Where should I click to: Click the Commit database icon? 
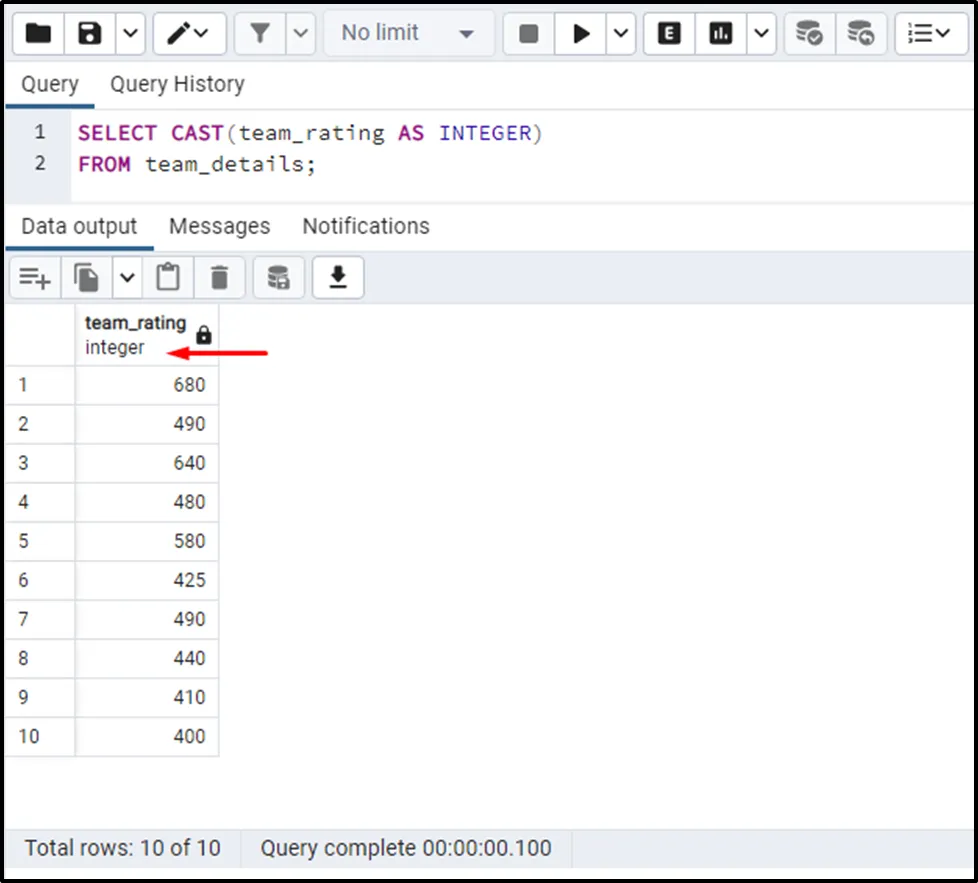(x=808, y=33)
